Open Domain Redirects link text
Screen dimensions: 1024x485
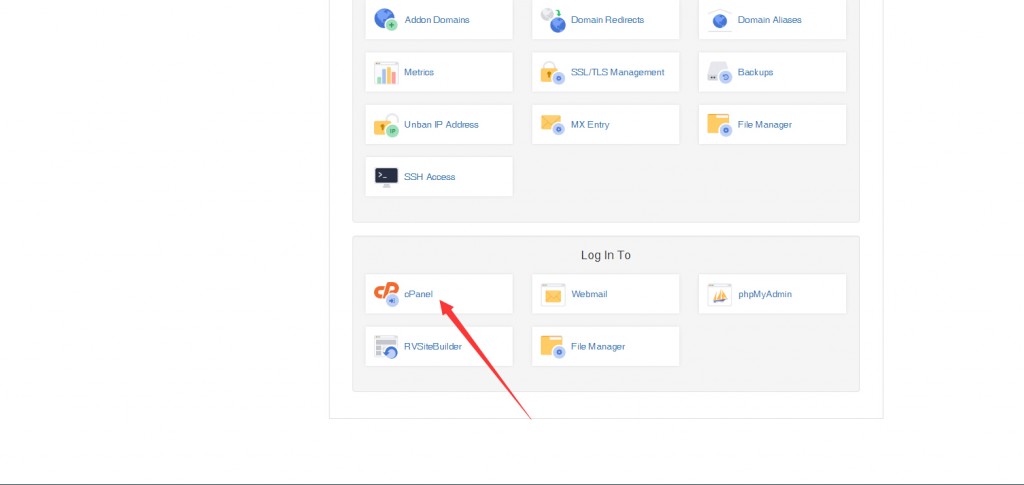click(607, 20)
